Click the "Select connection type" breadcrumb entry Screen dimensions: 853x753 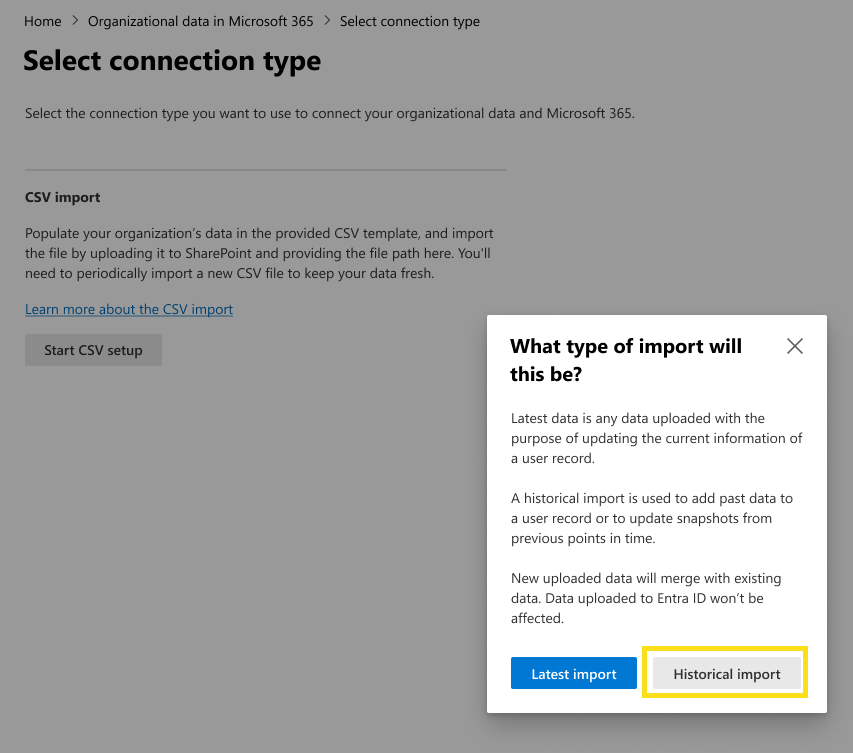409,20
